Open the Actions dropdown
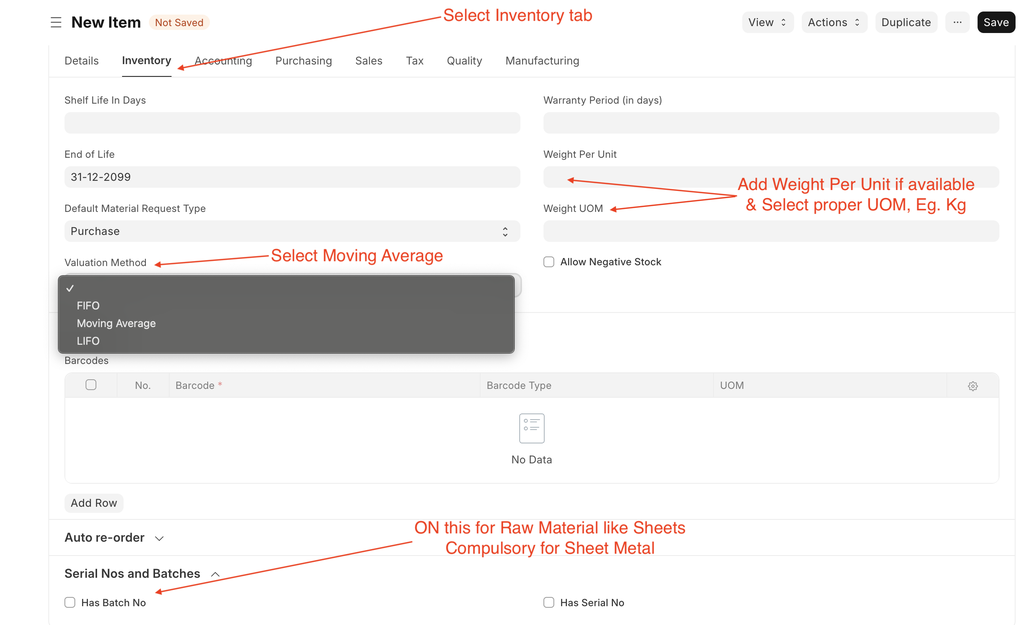This screenshot has width=1024, height=625. tap(834, 22)
